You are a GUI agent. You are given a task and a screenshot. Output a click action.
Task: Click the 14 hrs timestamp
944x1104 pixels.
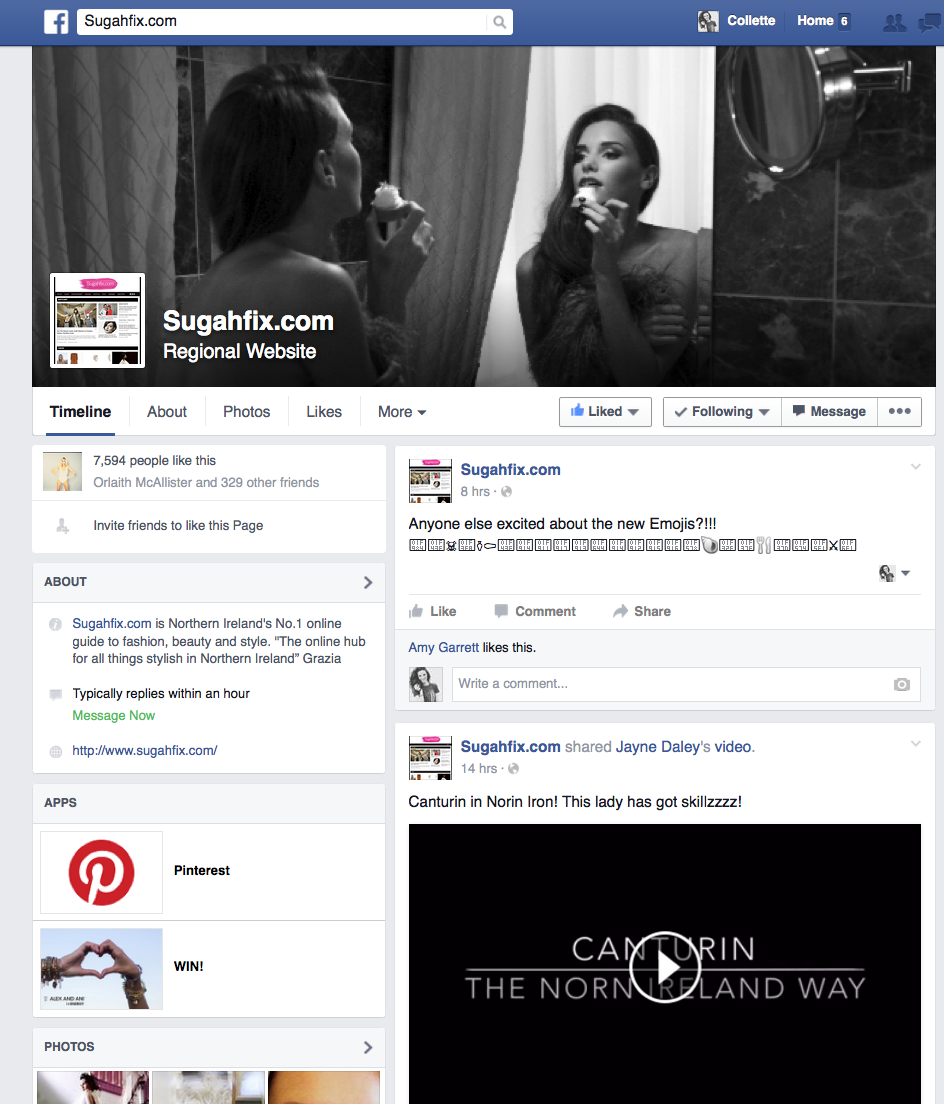click(479, 768)
